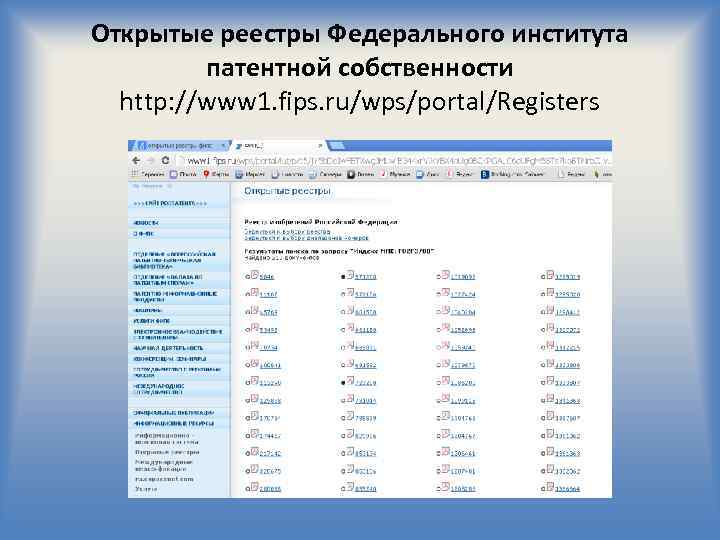Image resolution: width=720 pixels, height=540 pixels.
Task: Open the Музыка bookmark
Action: pos(395,174)
